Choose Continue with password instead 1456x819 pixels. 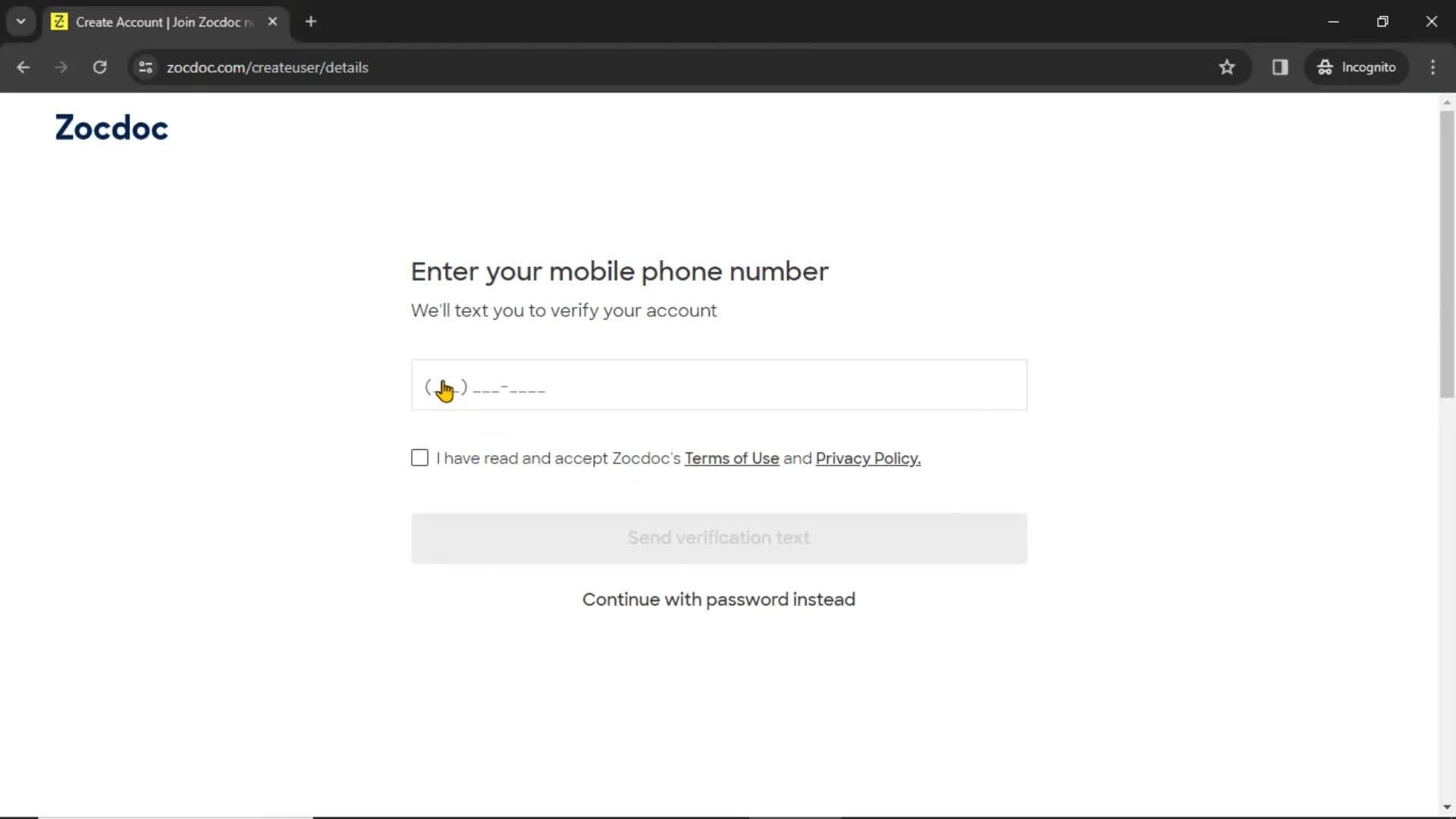click(x=719, y=600)
